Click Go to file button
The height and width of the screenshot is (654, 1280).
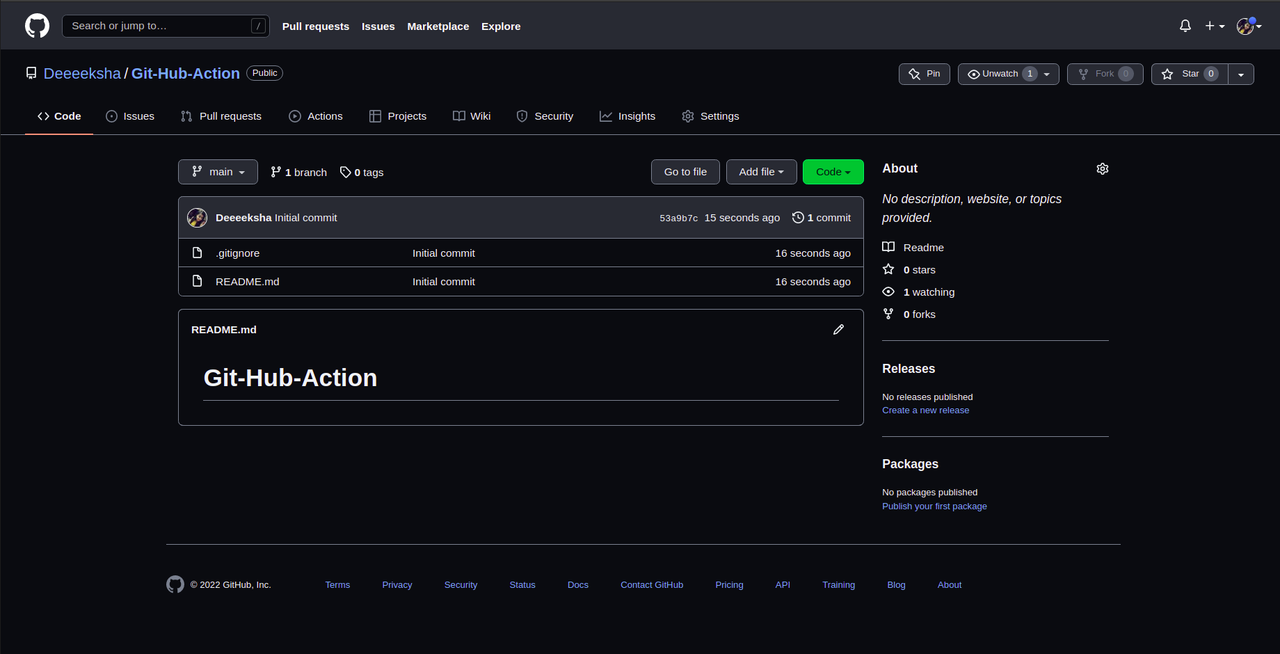click(x=685, y=172)
